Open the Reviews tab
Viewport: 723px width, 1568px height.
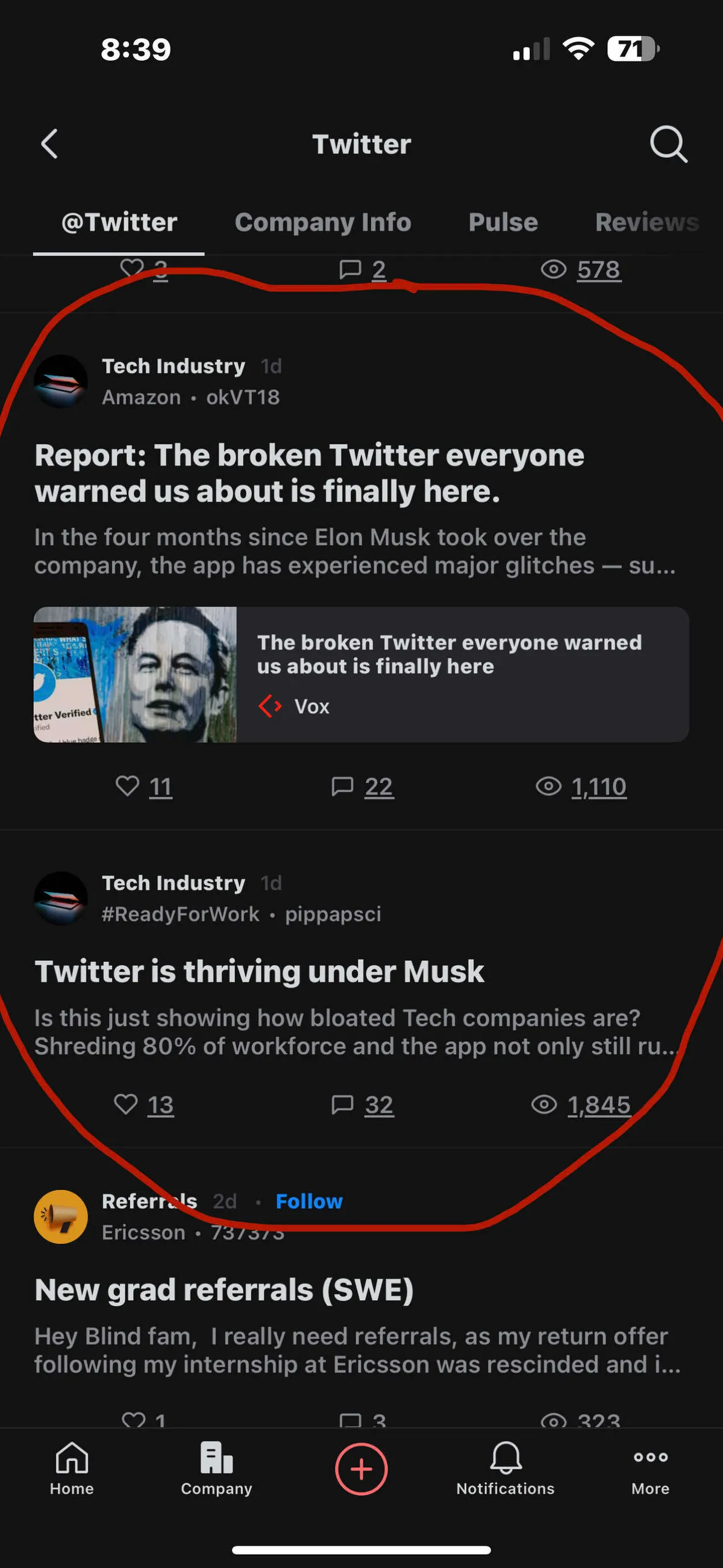646,222
